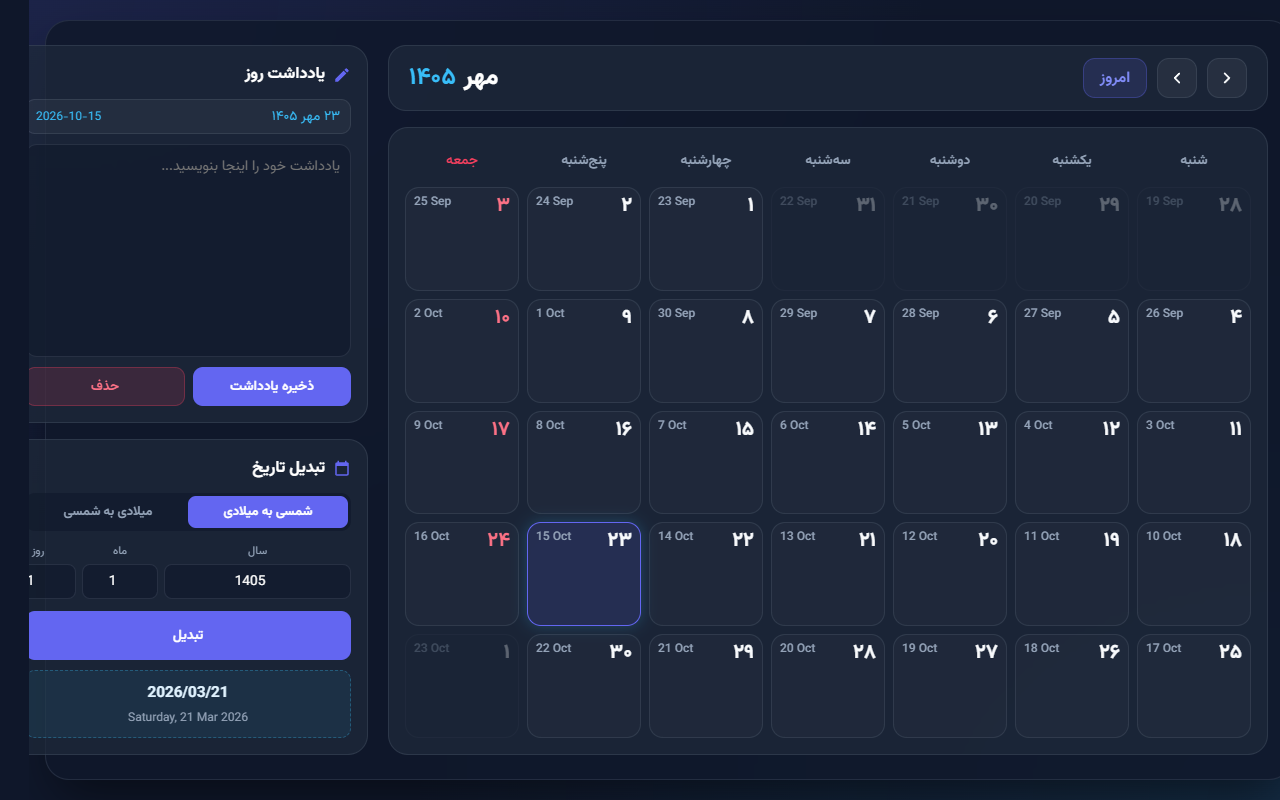Viewport: 1280px width, 800px height.
Task: Select the day cell marked 24 Sep
Action: [x=584, y=239]
